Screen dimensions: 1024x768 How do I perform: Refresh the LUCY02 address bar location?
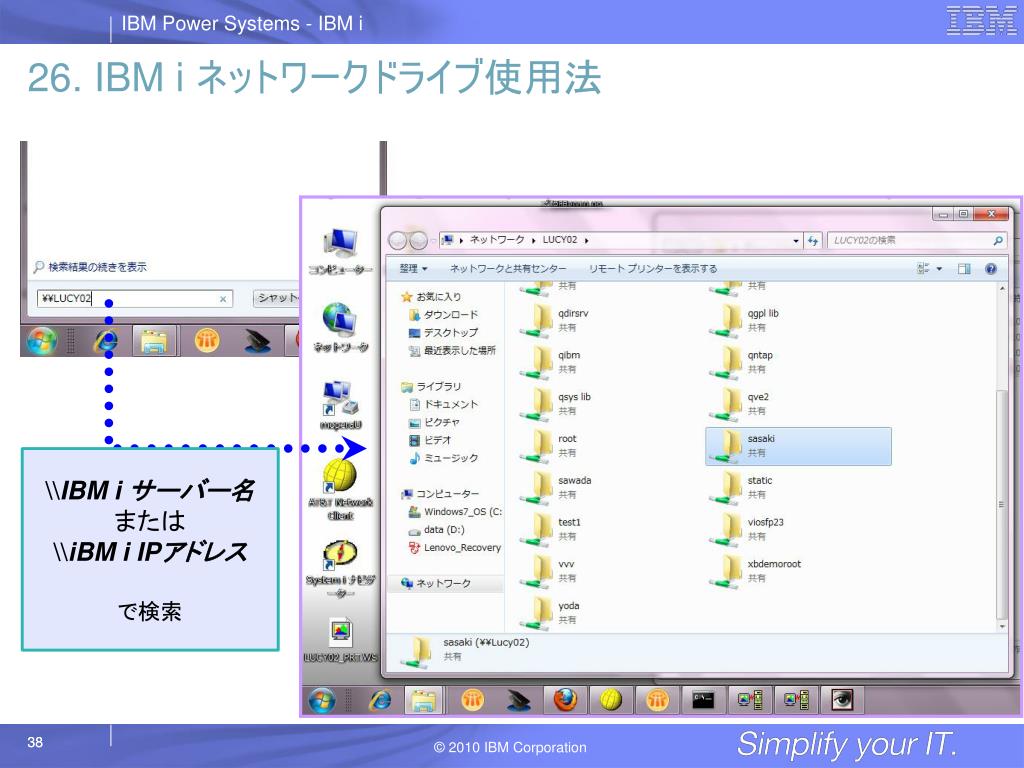812,241
